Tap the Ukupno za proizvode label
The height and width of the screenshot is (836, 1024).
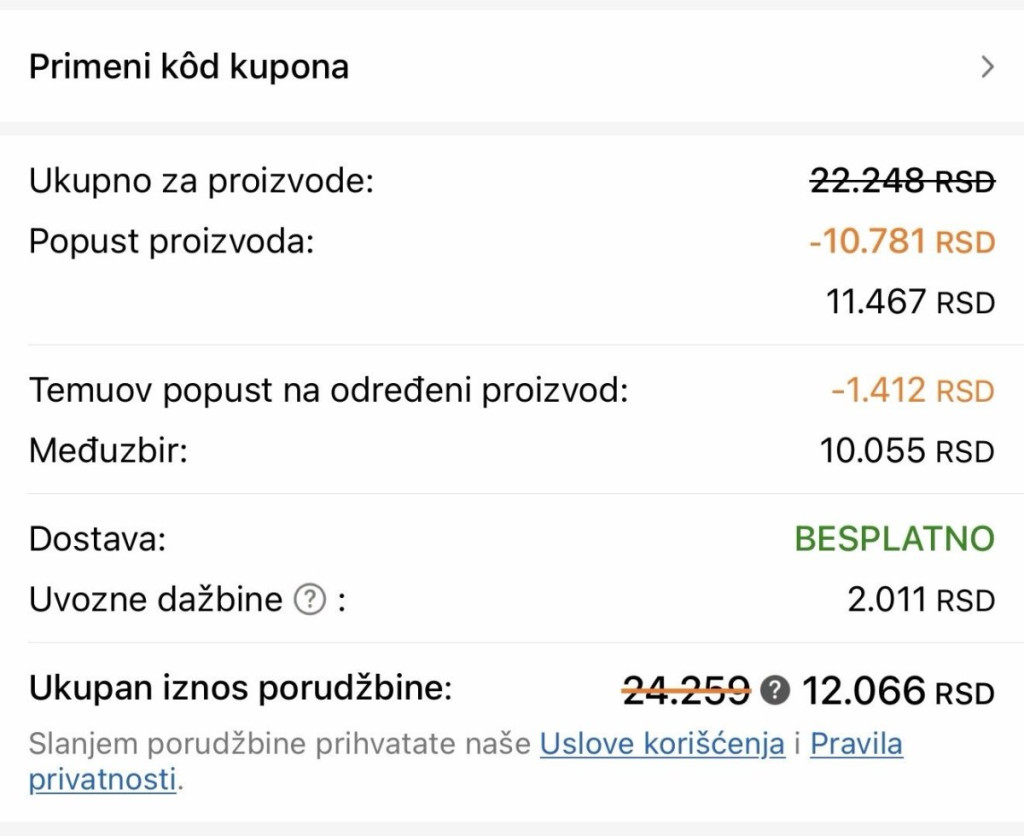(x=201, y=181)
